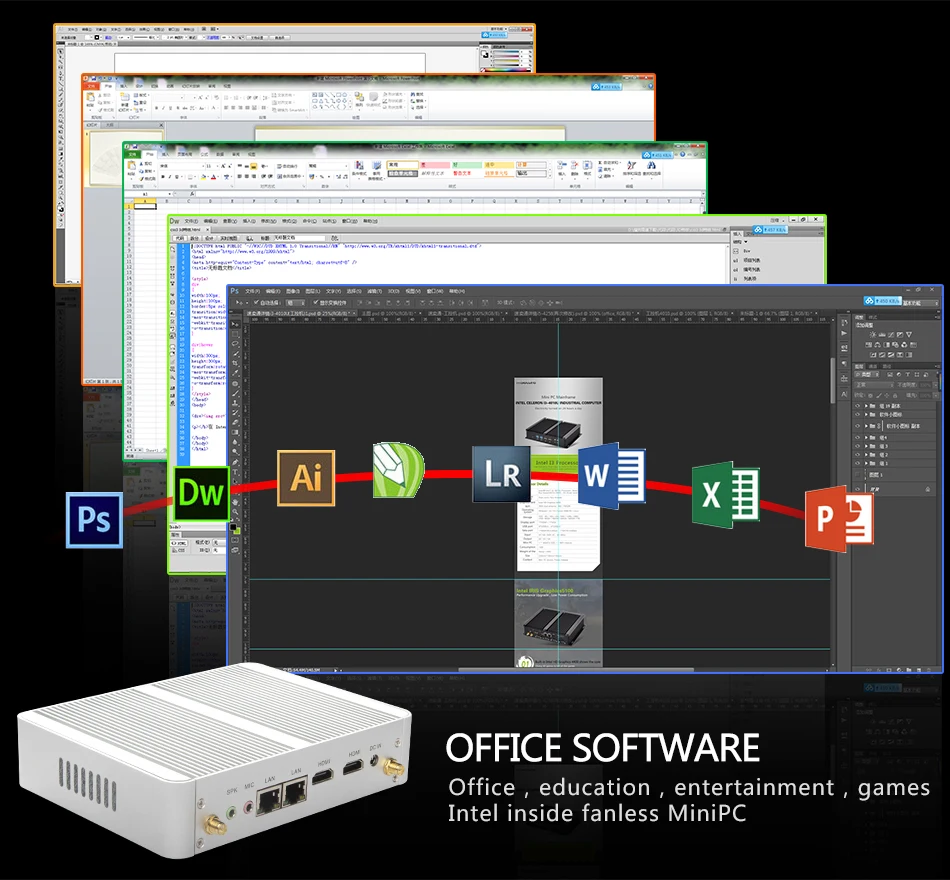Click the top color slider in Illustrator's Color panel
Viewport: 950px width, 880px height.
click(x=506, y=52)
